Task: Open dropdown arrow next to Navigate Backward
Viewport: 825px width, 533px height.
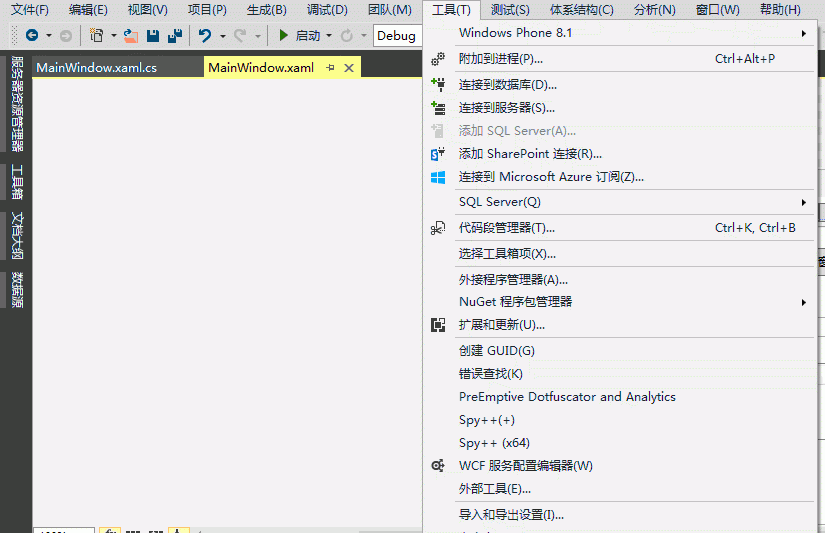Action: click(49, 36)
